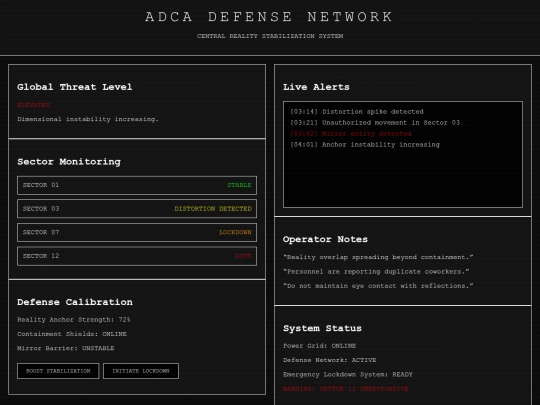Viewport: 540px width, 405px height.
Task: Click 'Dimensional instability increasing.' text
Action: (x=88, y=119)
